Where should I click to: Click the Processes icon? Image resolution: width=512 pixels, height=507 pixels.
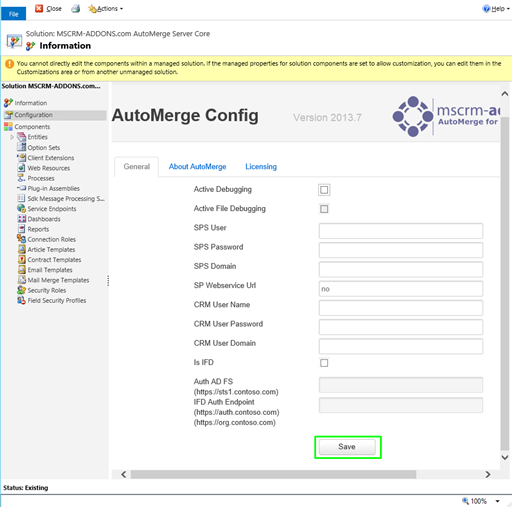(x=21, y=178)
